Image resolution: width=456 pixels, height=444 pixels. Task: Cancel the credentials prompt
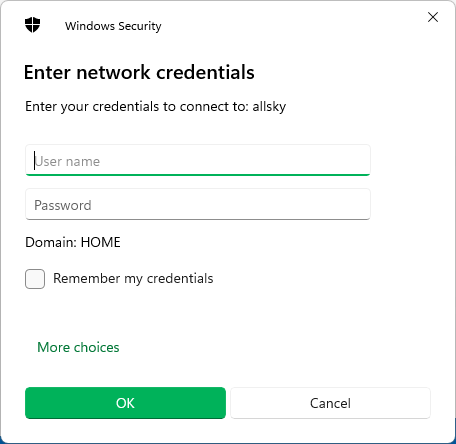330,403
